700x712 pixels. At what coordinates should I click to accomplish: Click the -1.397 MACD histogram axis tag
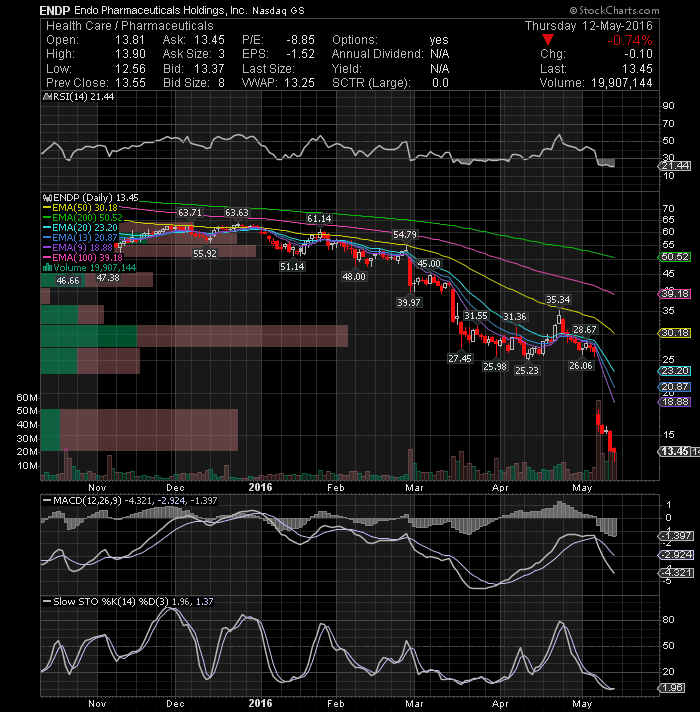[x=676, y=536]
